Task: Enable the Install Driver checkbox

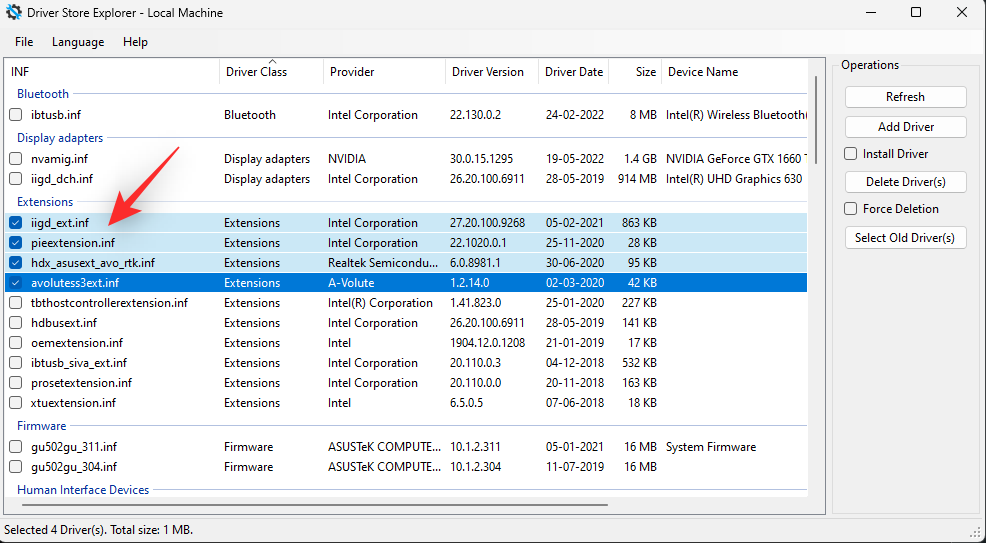Action: [851, 153]
